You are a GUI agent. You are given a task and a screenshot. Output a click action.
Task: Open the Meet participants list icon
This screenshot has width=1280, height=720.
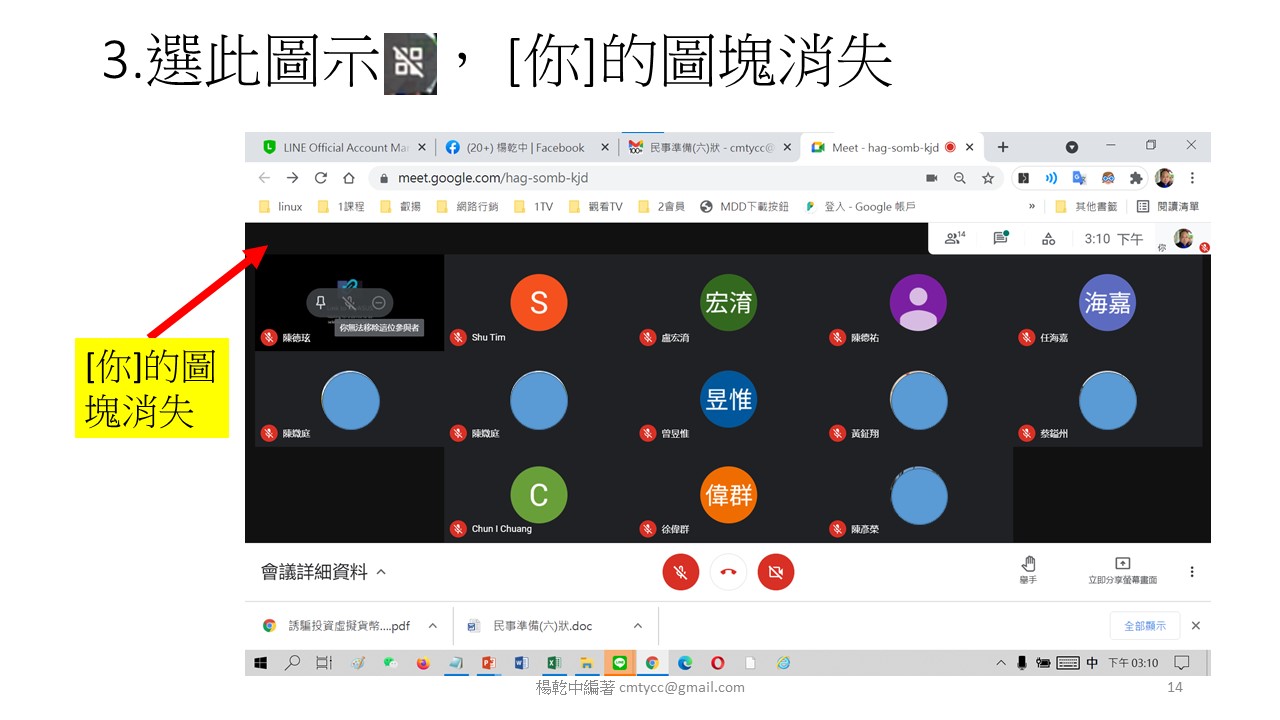(954, 238)
